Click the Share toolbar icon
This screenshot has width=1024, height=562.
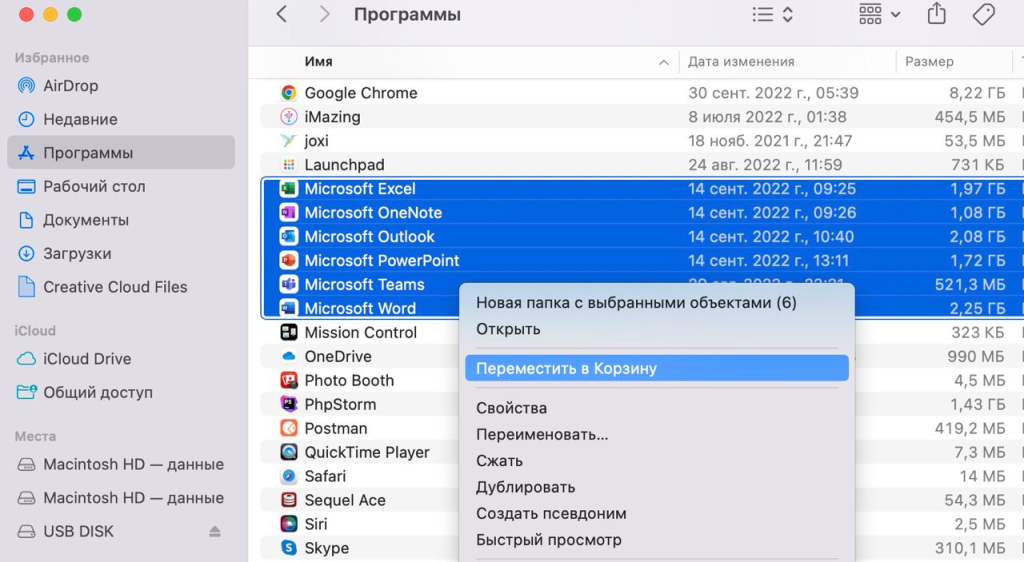(x=936, y=14)
